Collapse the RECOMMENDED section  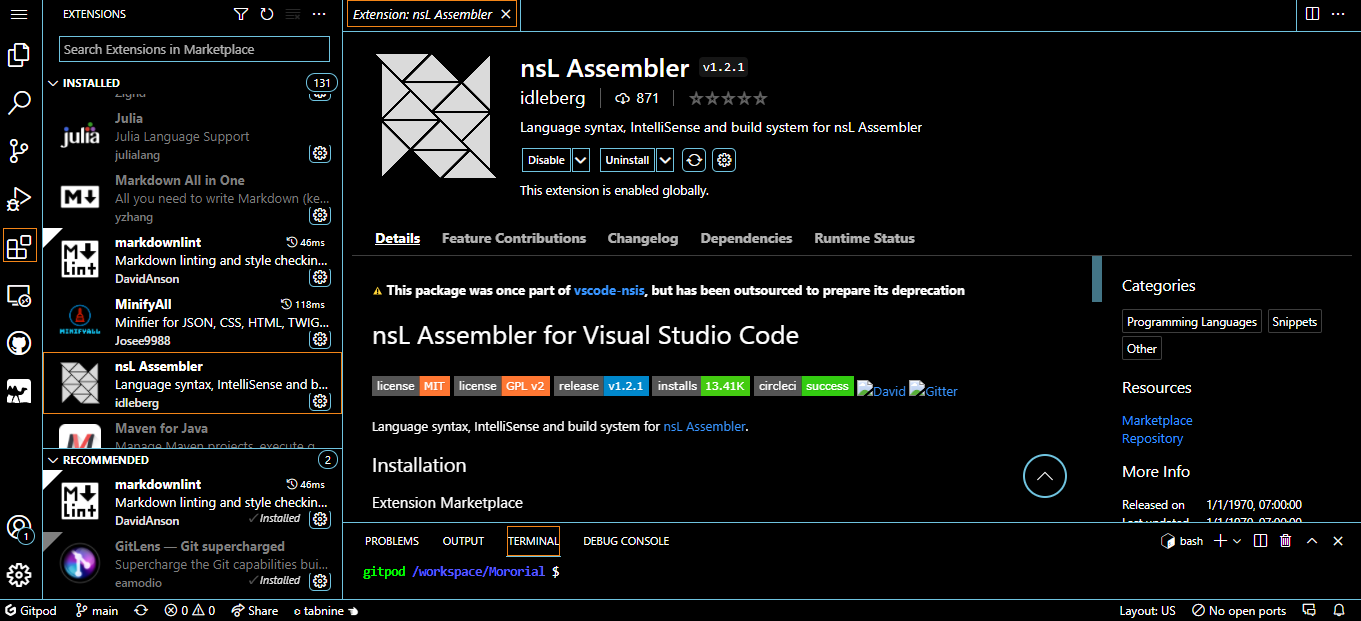(192, 460)
